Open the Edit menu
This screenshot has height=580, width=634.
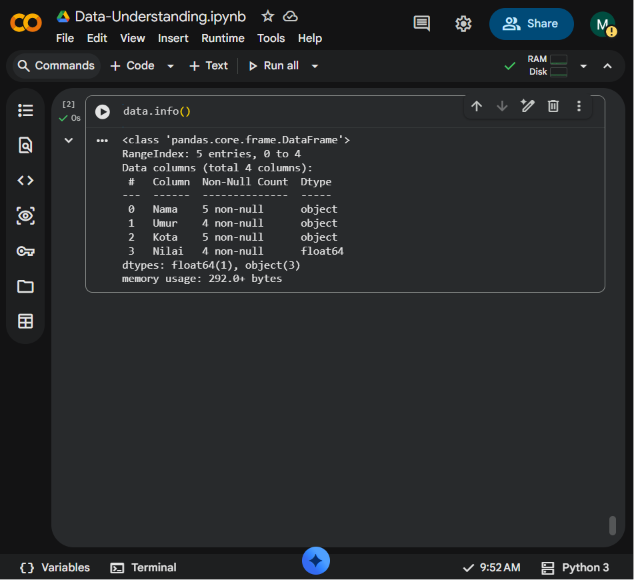click(x=97, y=38)
